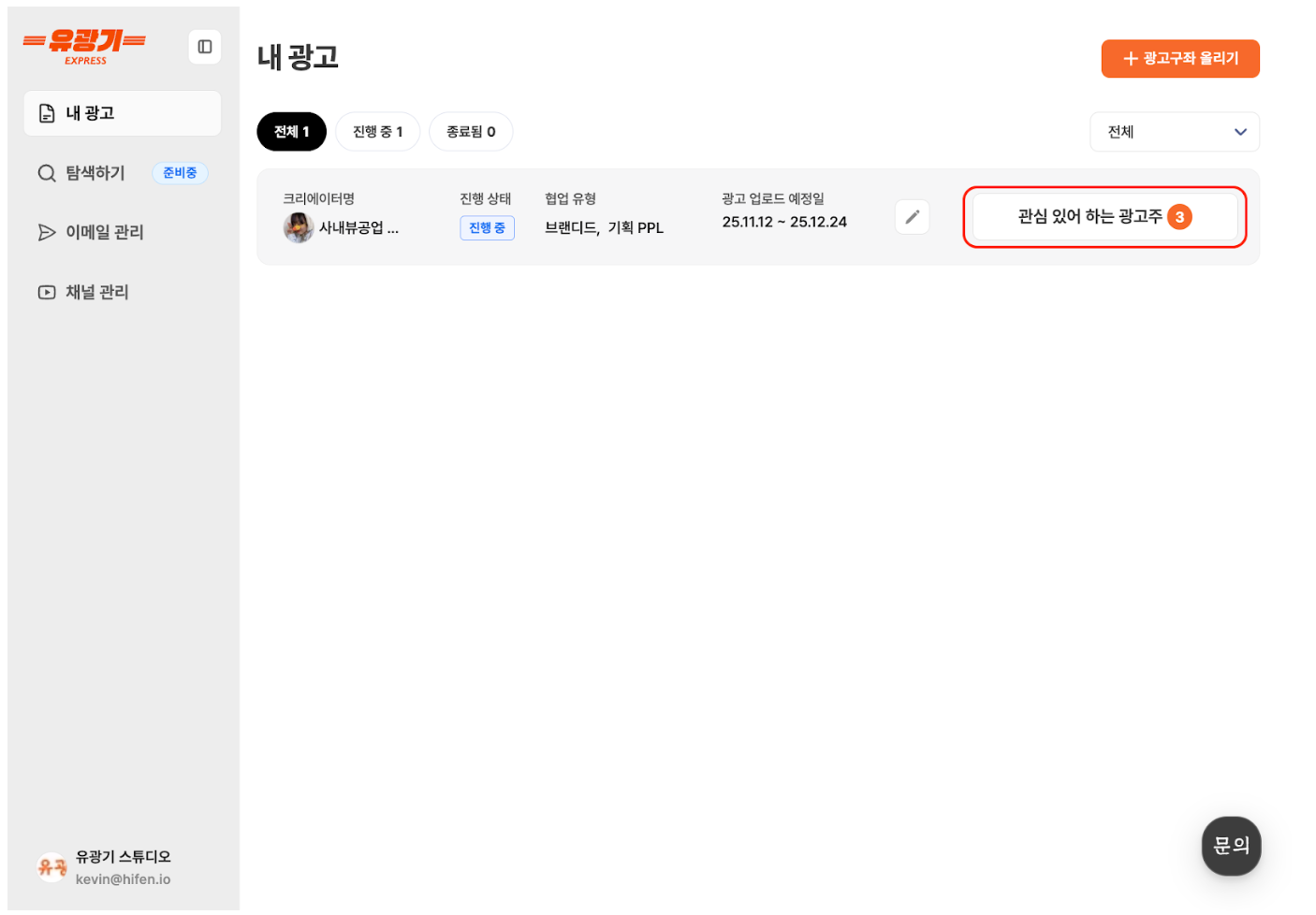
Task: Click the orange 3 count badge
Action: (x=1179, y=217)
